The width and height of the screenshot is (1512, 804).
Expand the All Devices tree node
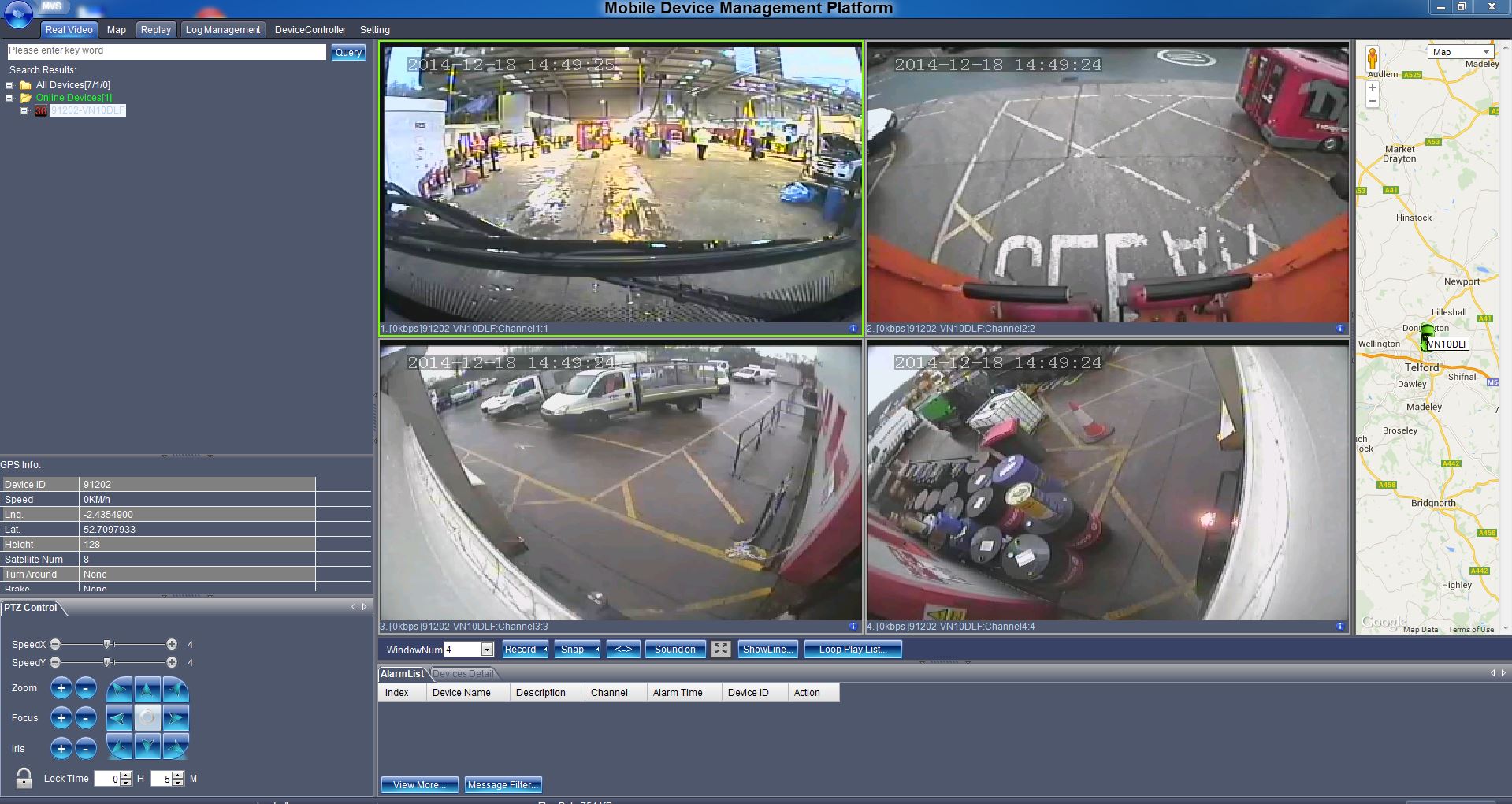coord(9,85)
